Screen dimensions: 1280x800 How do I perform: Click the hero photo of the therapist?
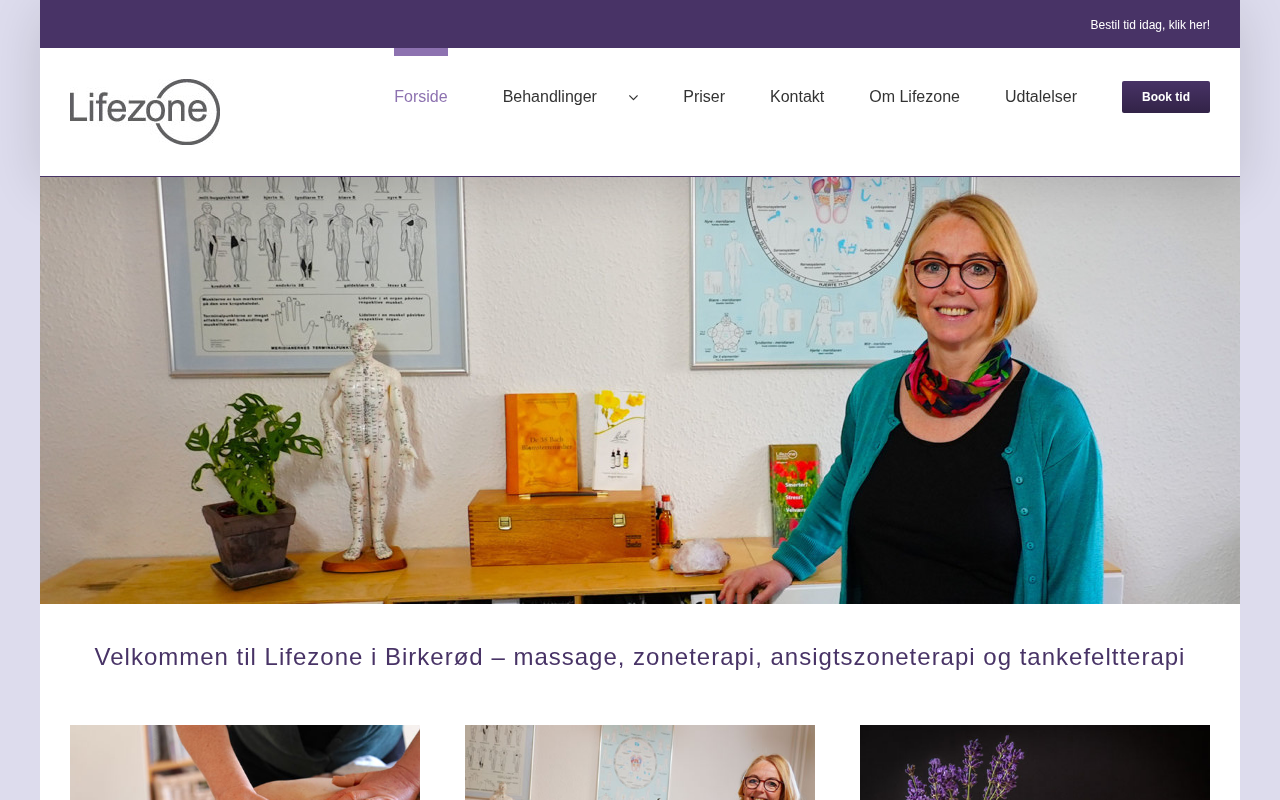(x=640, y=390)
